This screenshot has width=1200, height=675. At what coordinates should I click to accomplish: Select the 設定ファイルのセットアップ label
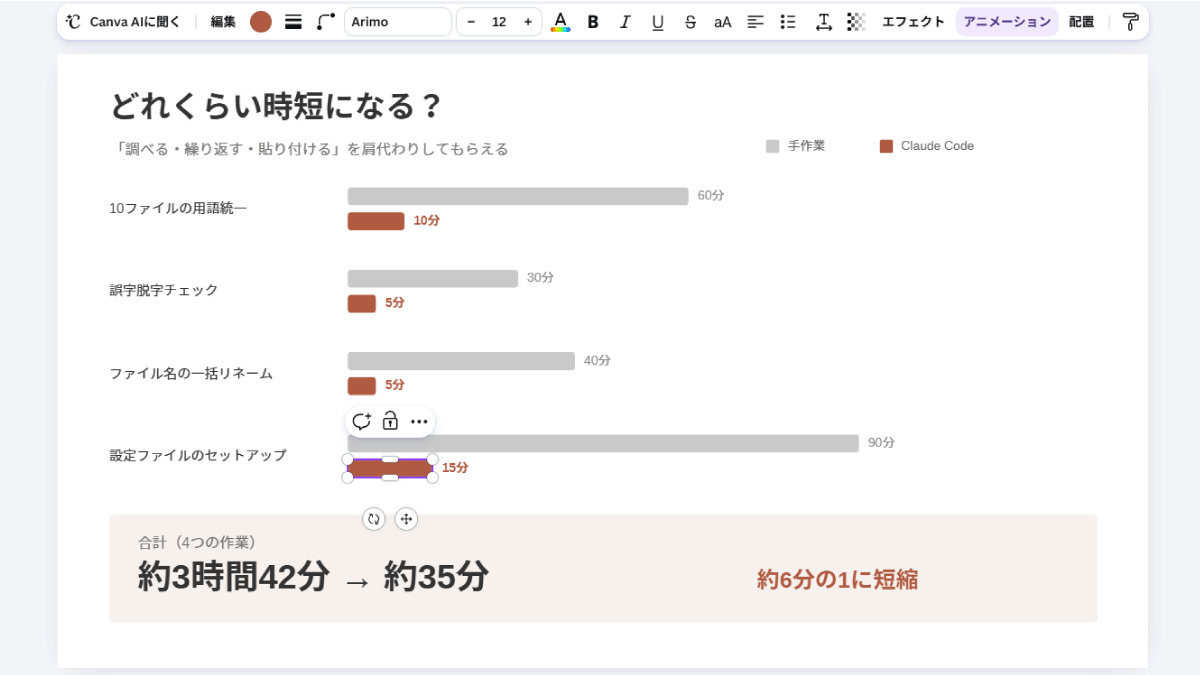coord(198,455)
